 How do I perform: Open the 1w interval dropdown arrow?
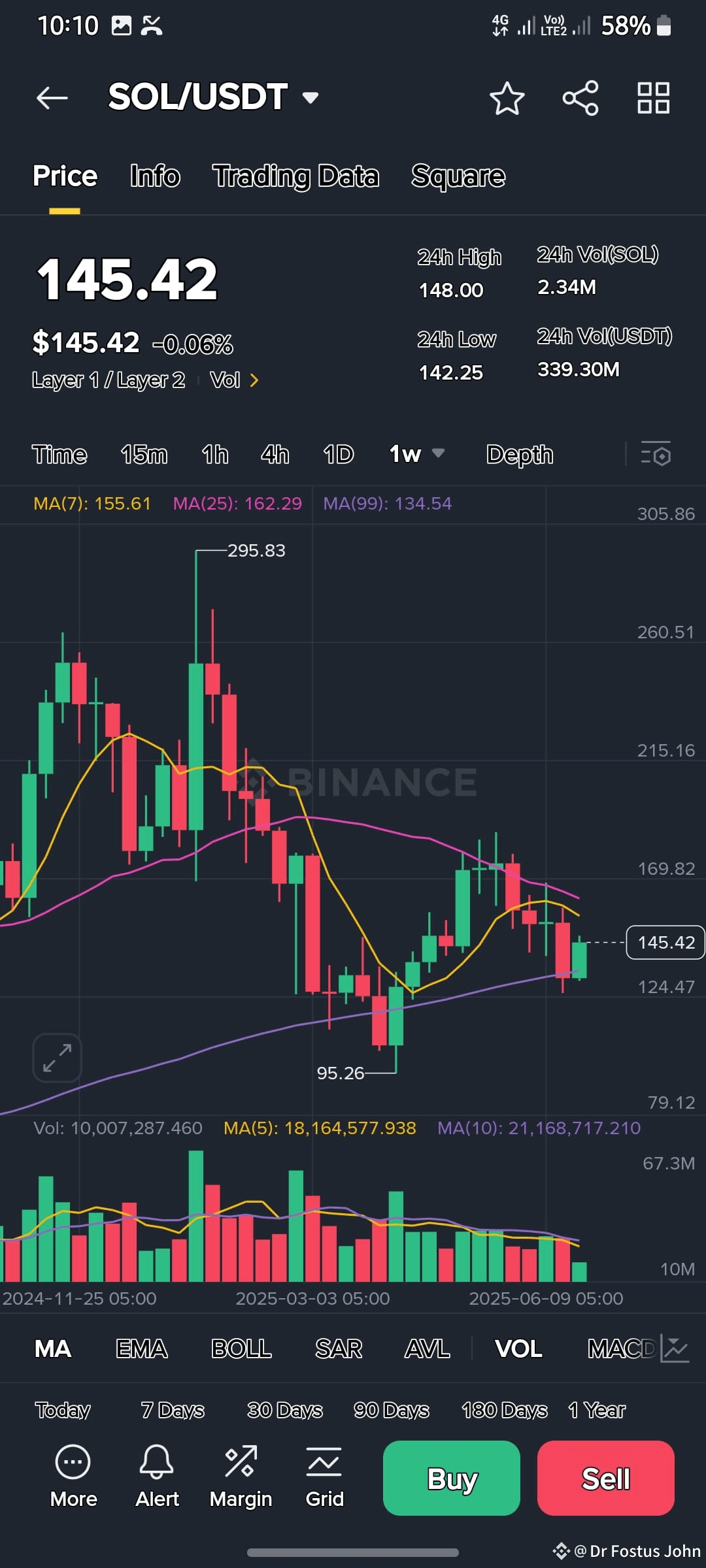click(x=439, y=453)
